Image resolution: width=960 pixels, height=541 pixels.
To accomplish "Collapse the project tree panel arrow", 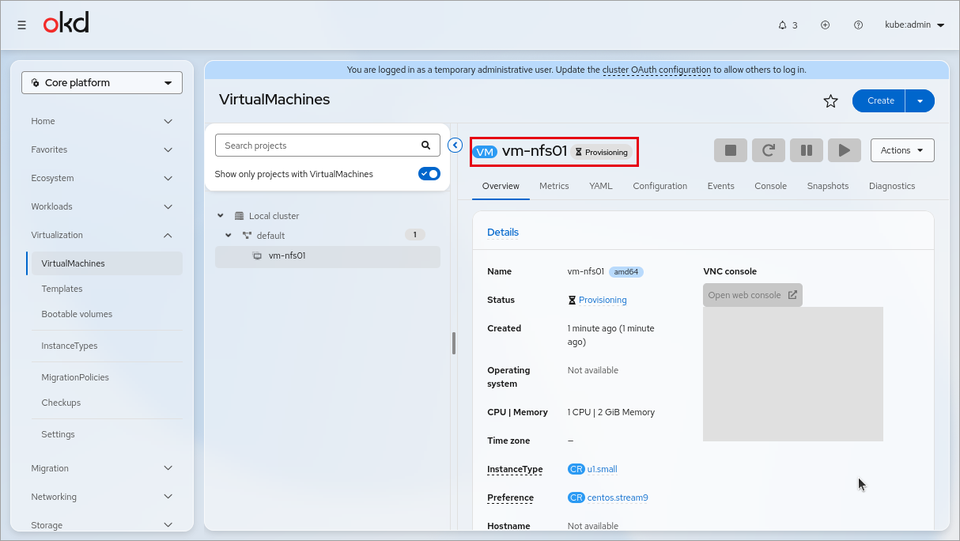I will tap(455, 145).
